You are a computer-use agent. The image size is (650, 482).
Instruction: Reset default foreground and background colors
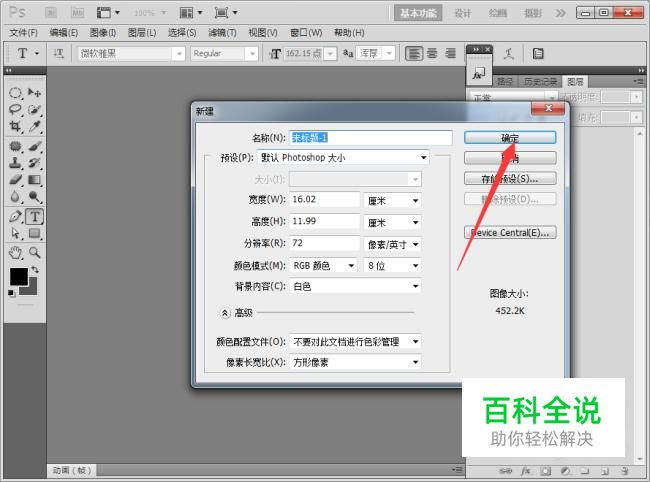12,293
